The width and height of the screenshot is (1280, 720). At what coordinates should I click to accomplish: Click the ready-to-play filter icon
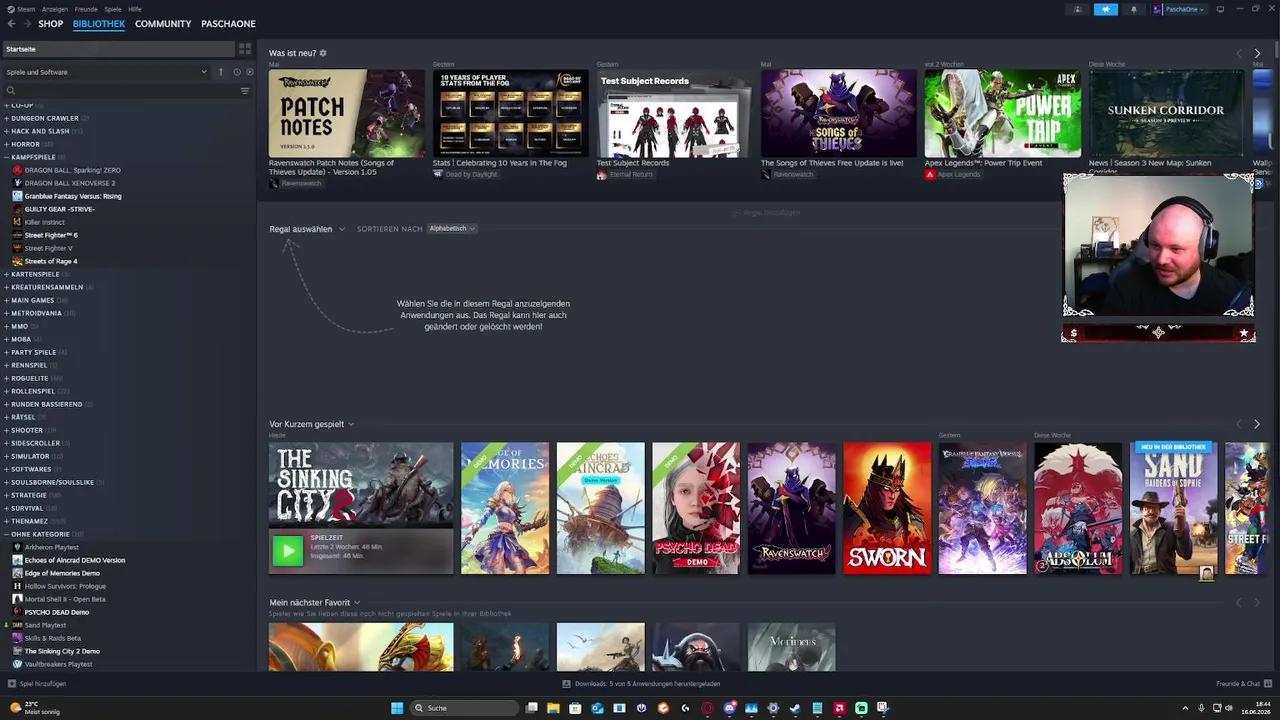point(248,72)
